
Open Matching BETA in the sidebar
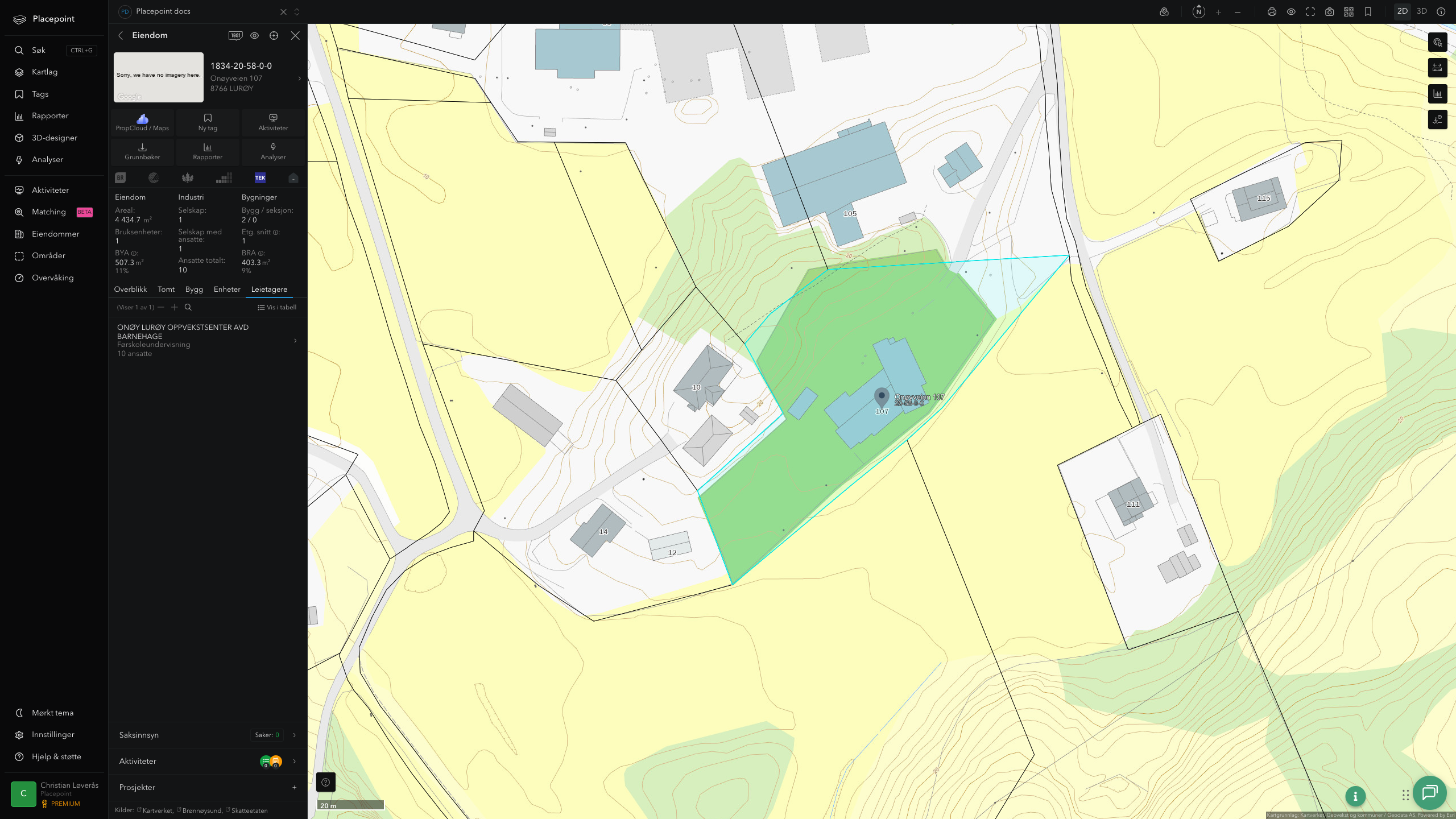pyautogui.click(x=54, y=212)
